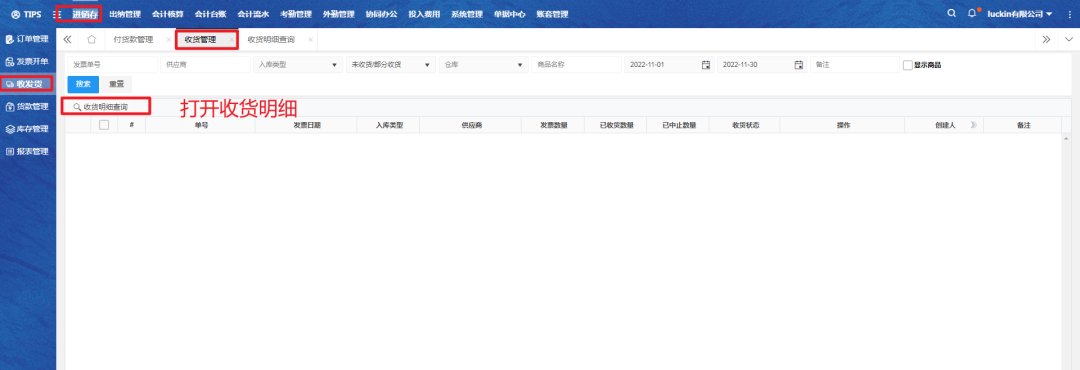1080x370 pixels.
Task: Open calendar picker for 2022-11-01 date
Action: click(705, 65)
